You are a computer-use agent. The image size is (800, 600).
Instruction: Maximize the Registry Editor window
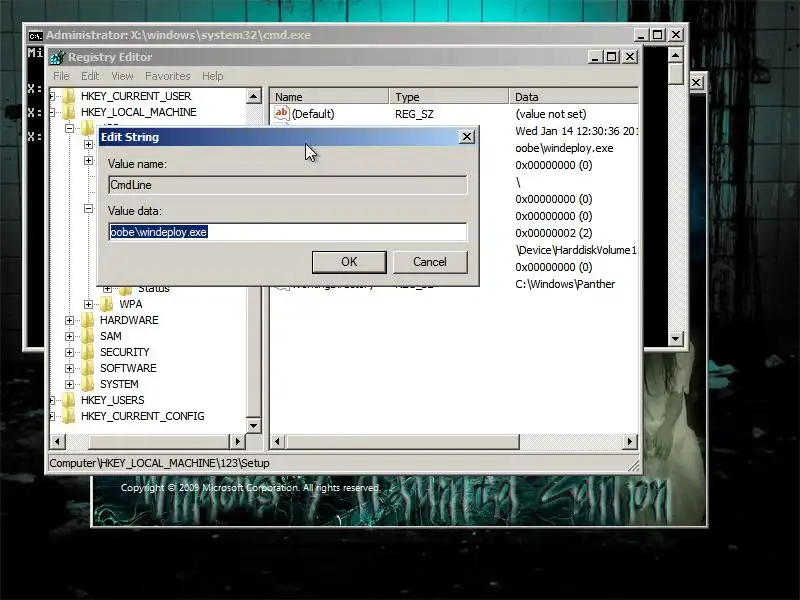click(x=611, y=57)
